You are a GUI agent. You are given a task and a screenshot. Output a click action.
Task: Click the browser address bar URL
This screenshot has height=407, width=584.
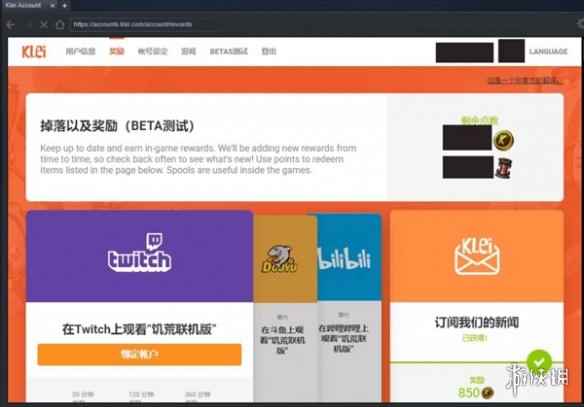[133, 24]
